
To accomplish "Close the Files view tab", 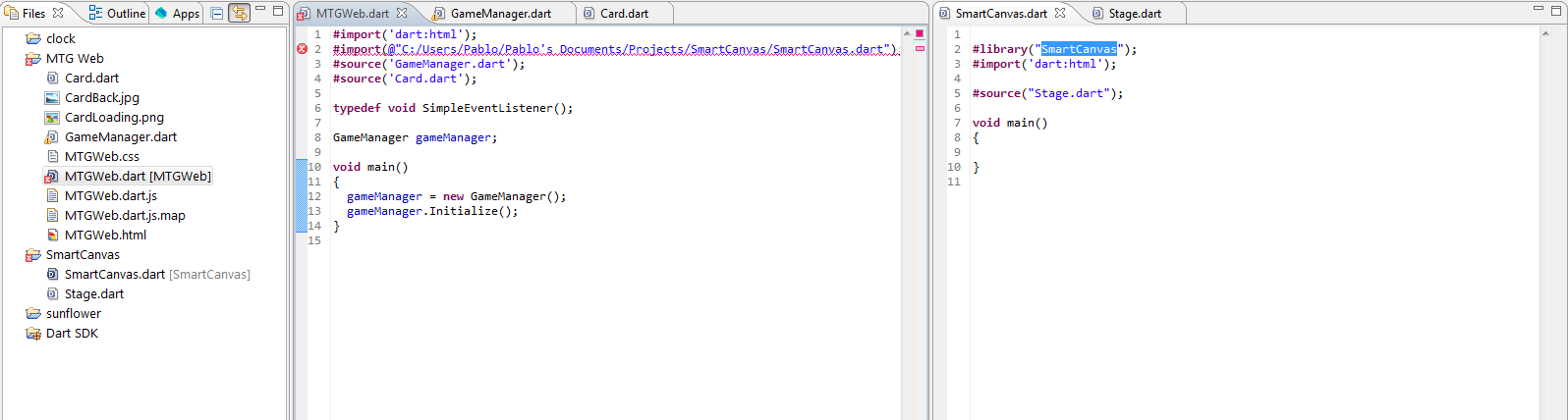I will pos(58,13).
